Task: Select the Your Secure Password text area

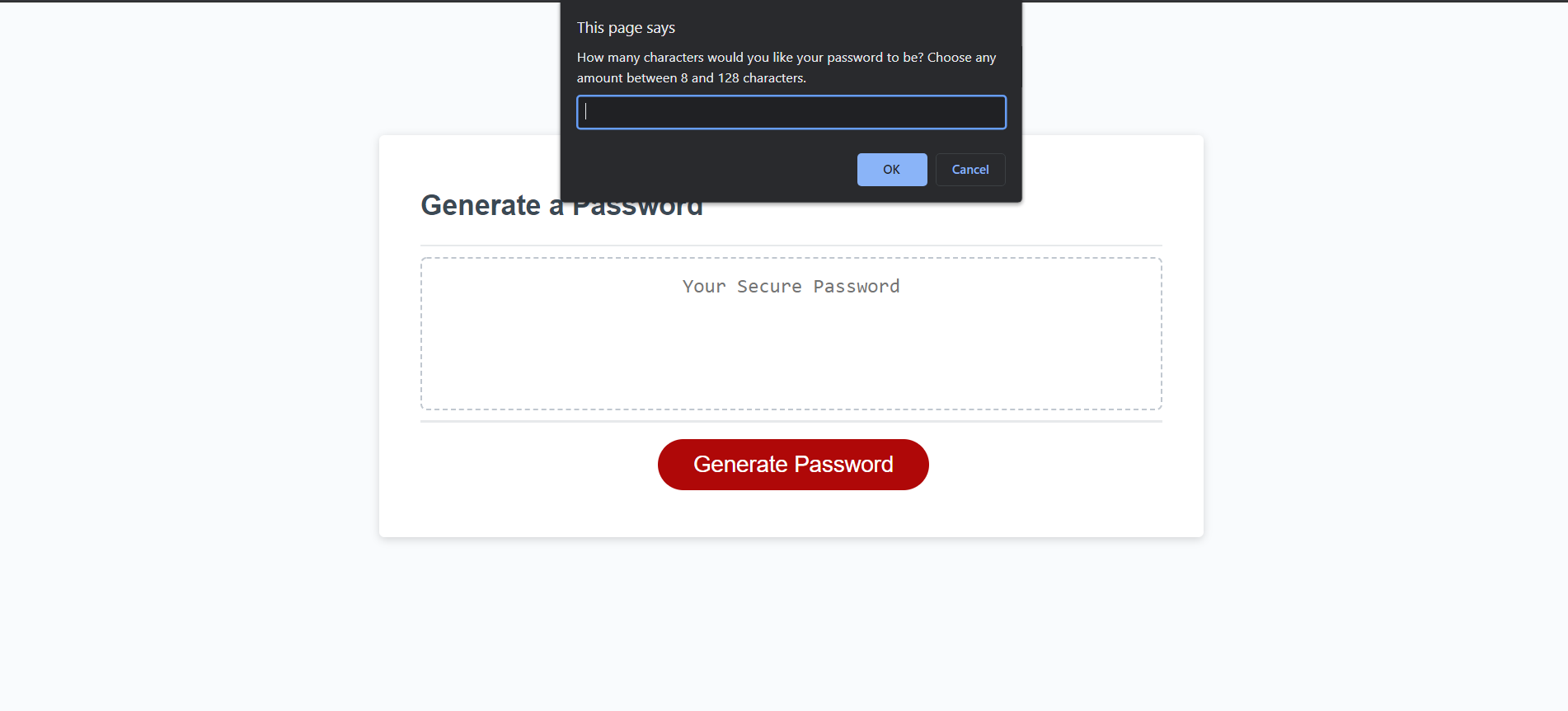Action: [791, 334]
